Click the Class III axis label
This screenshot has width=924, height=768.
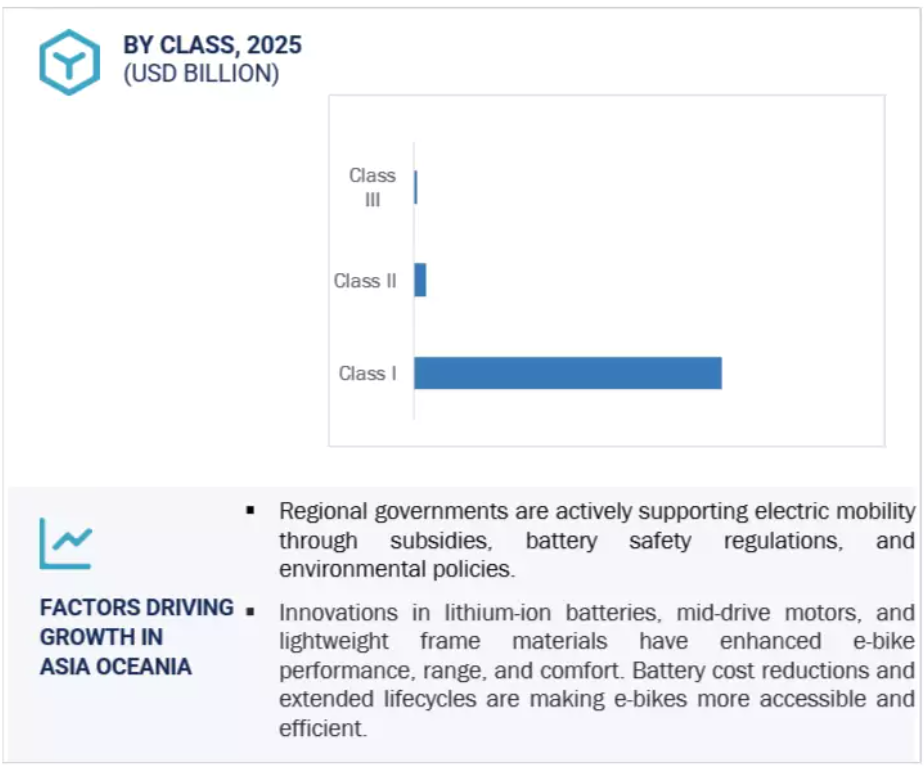pyautogui.click(x=372, y=187)
